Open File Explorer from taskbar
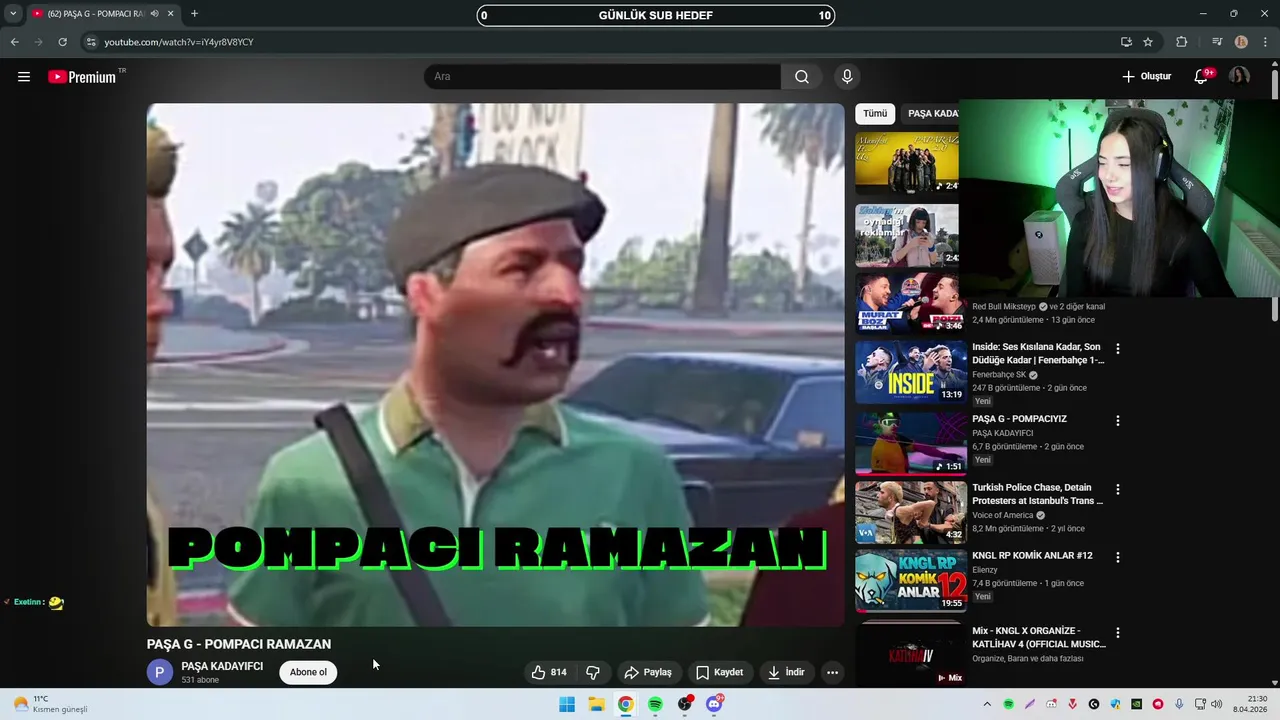Image resolution: width=1280 pixels, height=720 pixels. [x=596, y=704]
